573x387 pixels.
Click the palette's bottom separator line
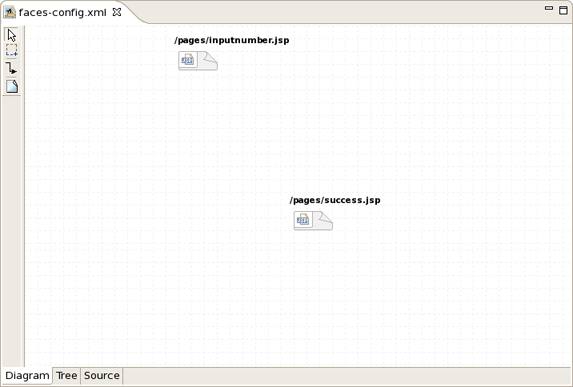tap(12, 95)
